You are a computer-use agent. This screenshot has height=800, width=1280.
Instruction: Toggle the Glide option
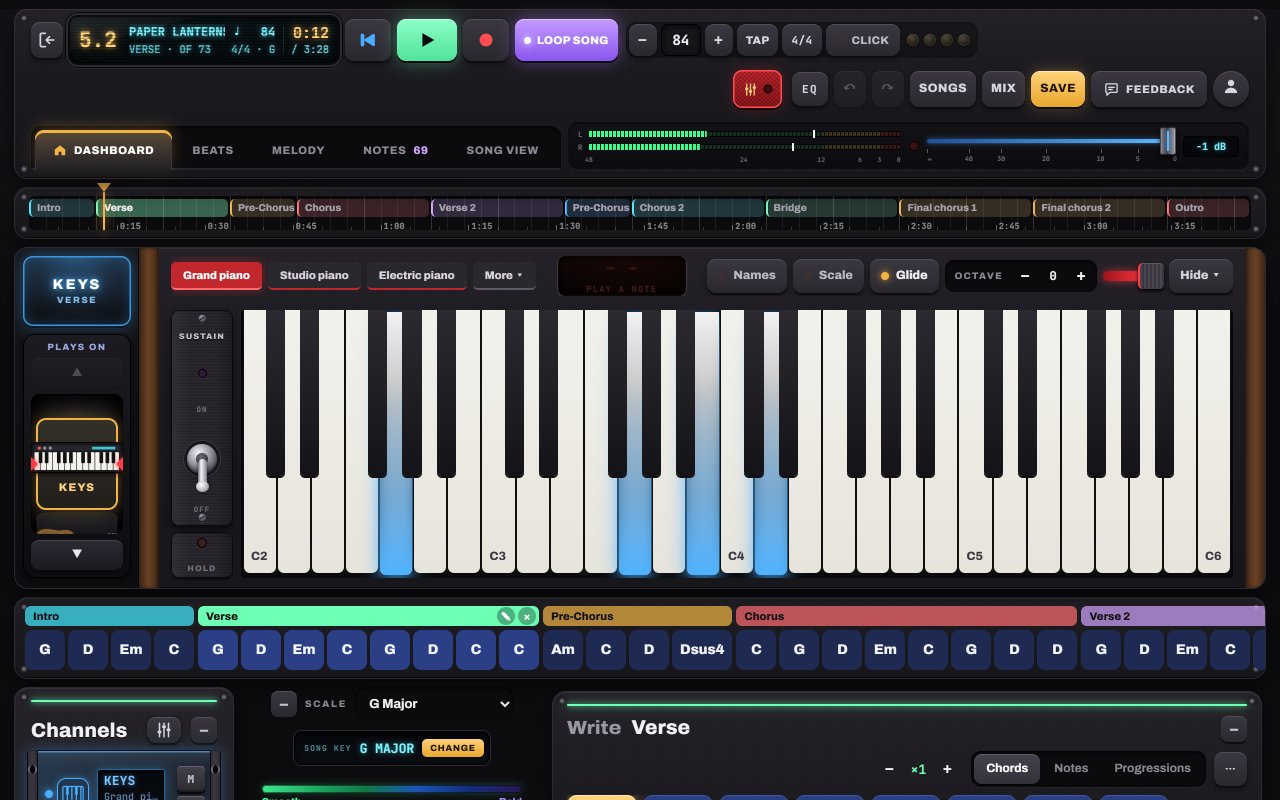(904, 275)
